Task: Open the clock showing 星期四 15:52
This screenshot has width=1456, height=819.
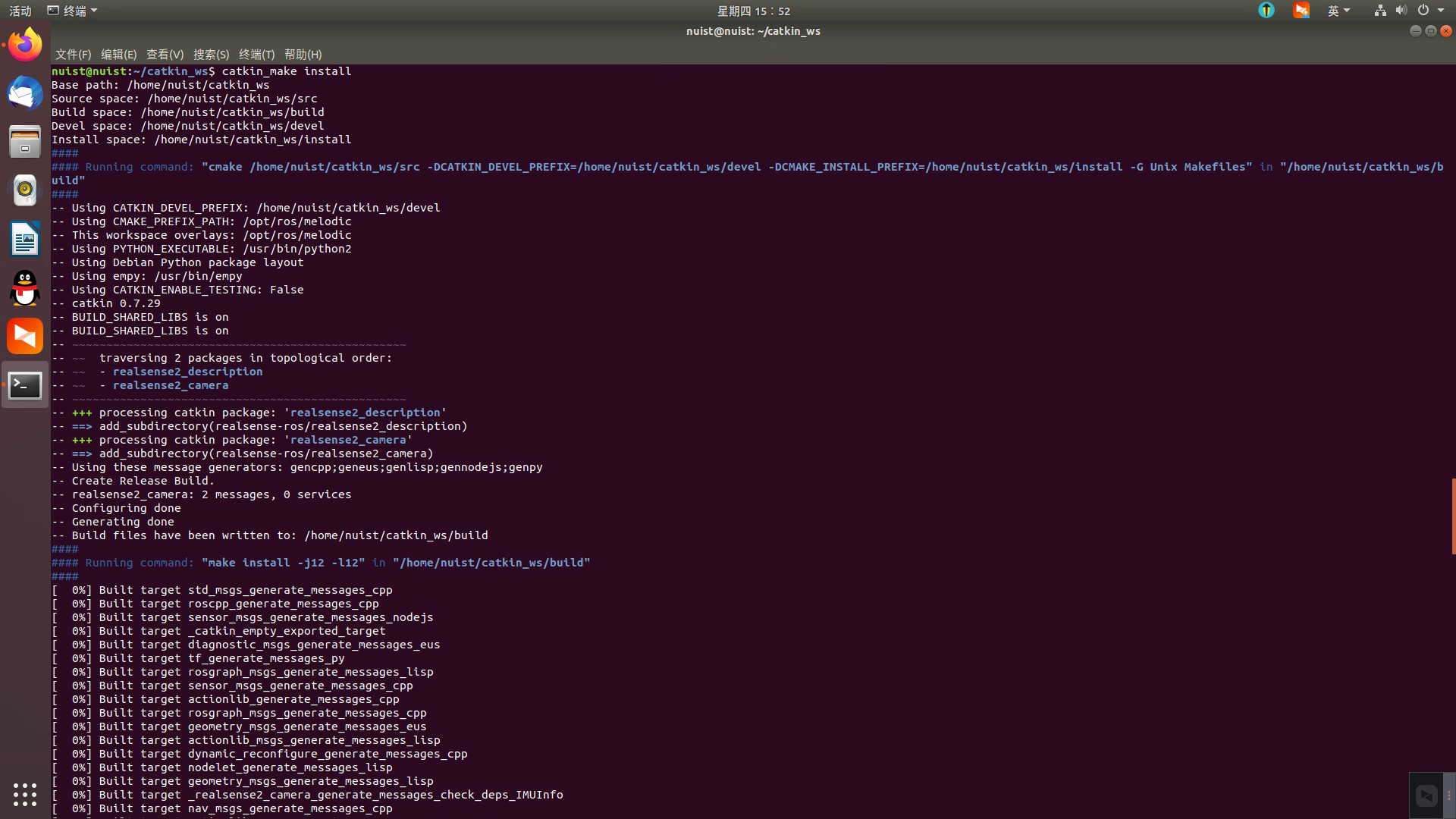Action: click(754, 11)
